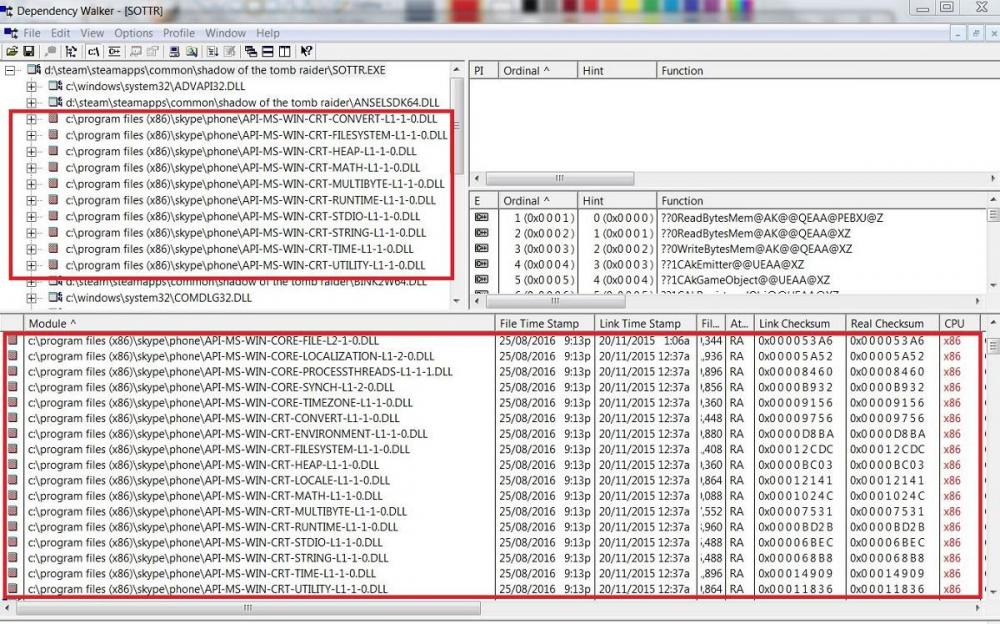1000x624 pixels.
Task: Click scroll-up arrow of dependency tree scrollbar
Action: tap(457, 70)
